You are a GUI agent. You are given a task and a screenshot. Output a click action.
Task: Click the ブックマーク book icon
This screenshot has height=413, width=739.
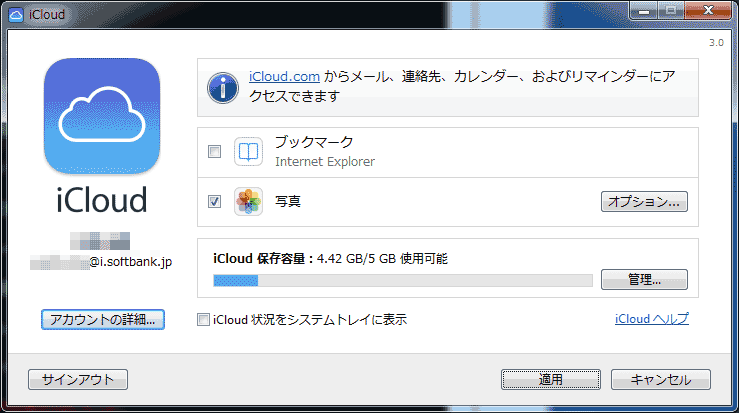[248, 152]
